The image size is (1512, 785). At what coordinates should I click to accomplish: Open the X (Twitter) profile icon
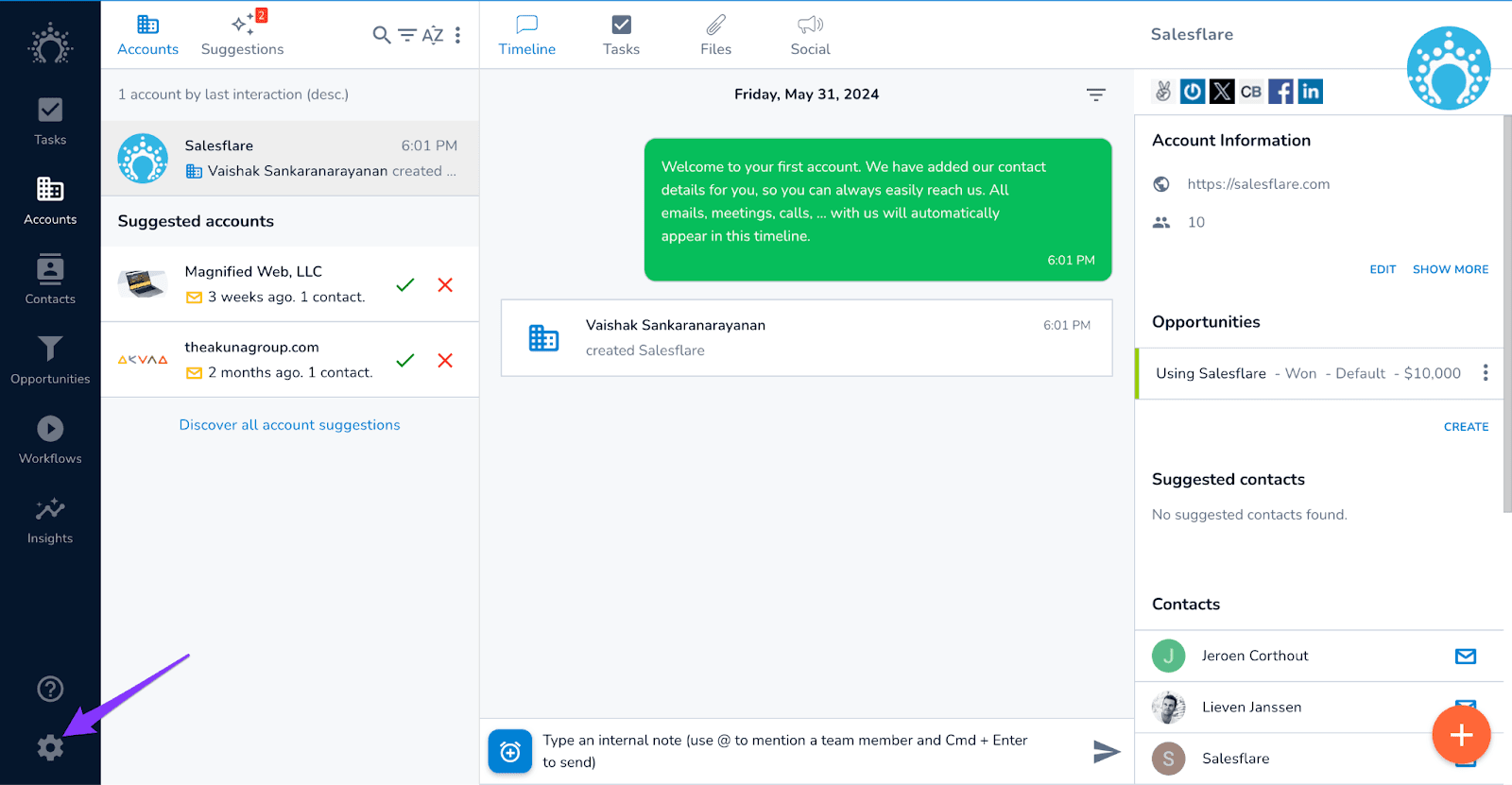pos(1222,91)
